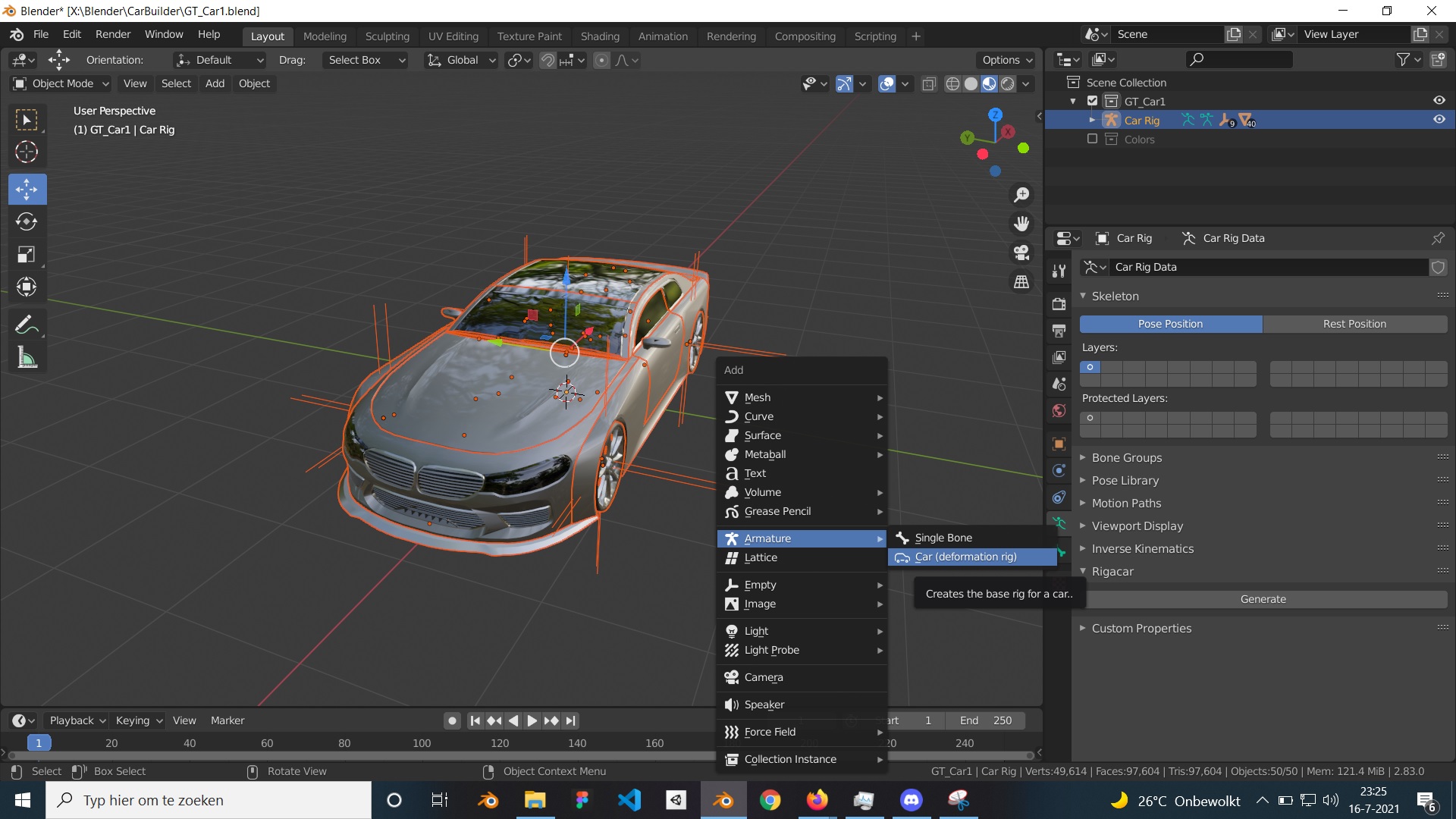The height and width of the screenshot is (819, 1456).
Task: Open the World Properties tab
Action: pos(1058,410)
